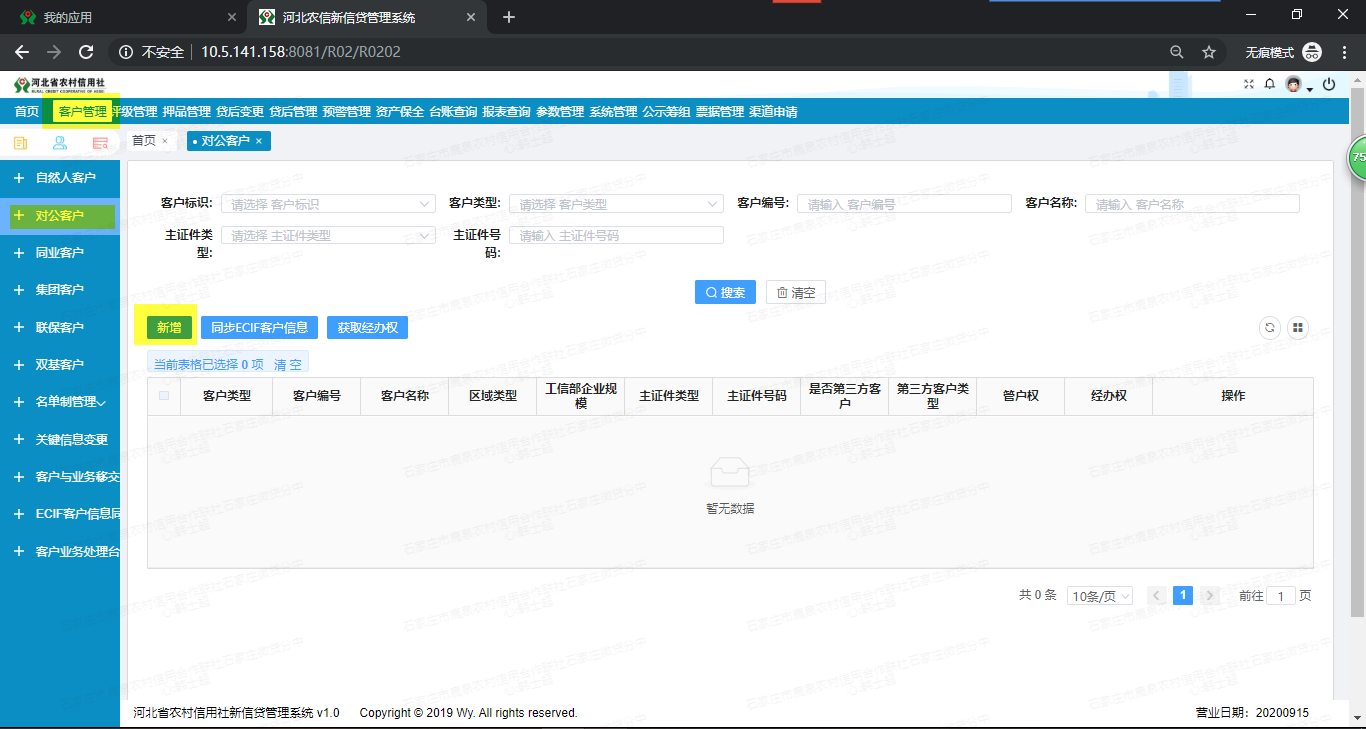Click the blue user icon in sidebar strip

[x=59, y=143]
